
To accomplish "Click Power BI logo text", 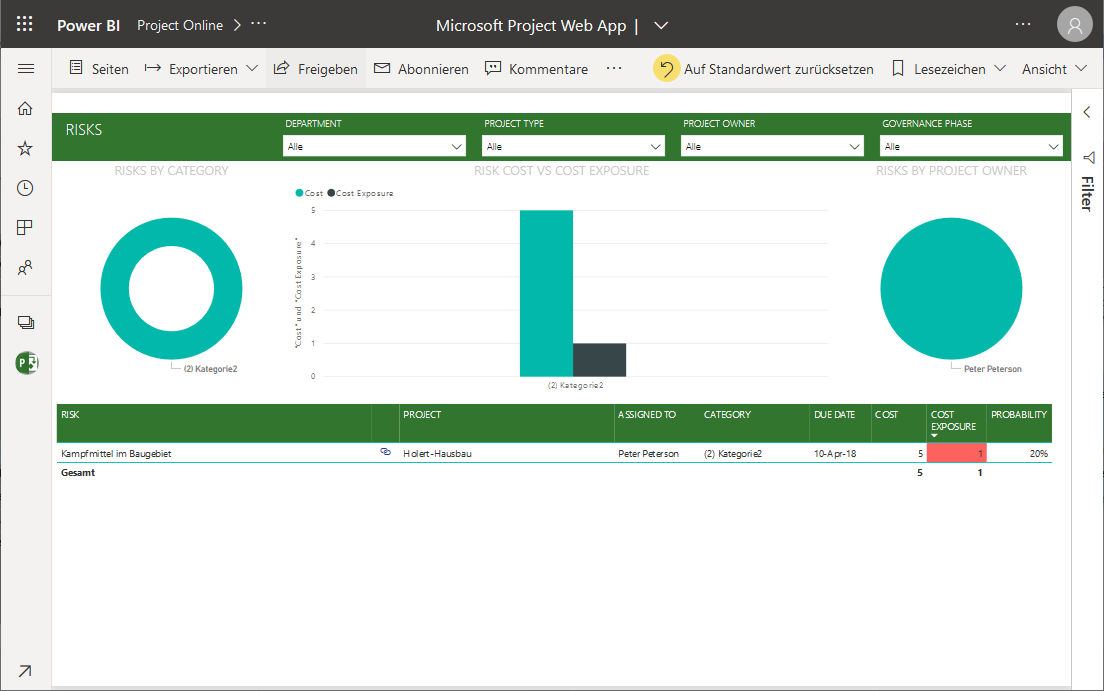I will point(89,25).
